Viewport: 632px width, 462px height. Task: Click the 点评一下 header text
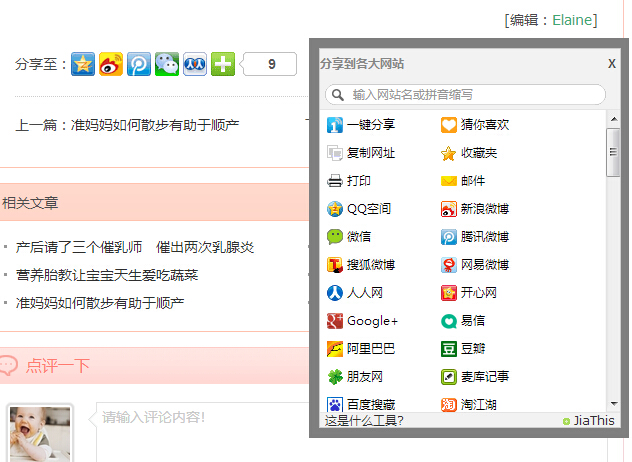[58, 366]
